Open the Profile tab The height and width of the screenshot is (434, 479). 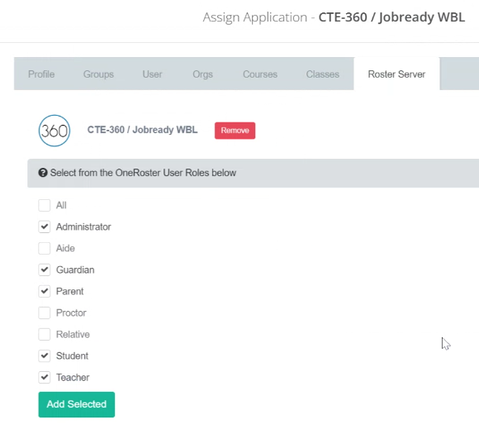41,74
